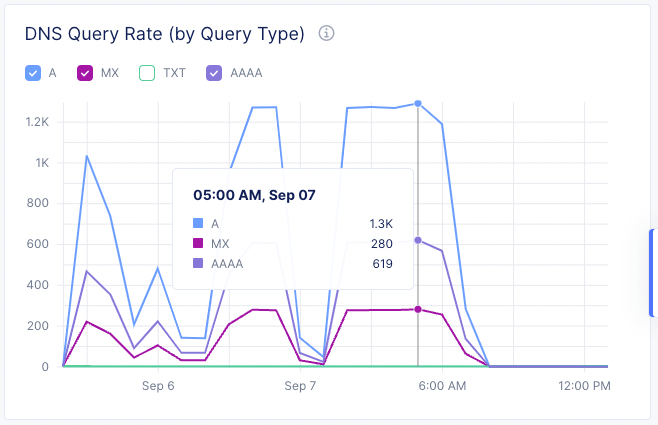Select the 6:00 AM axis tick label
Screen dimensions: 658x425
click(x=442, y=385)
